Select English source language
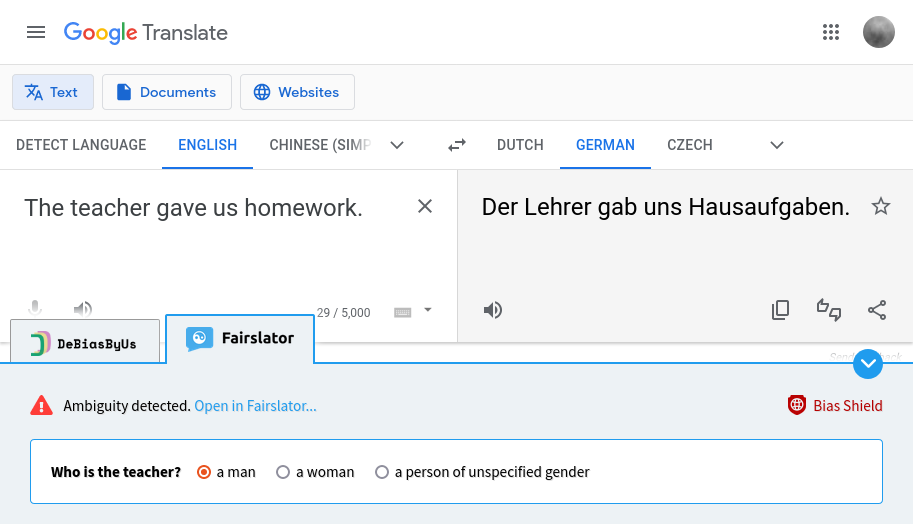Image resolution: width=913 pixels, height=524 pixels. pyautogui.click(x=207, y=145)
